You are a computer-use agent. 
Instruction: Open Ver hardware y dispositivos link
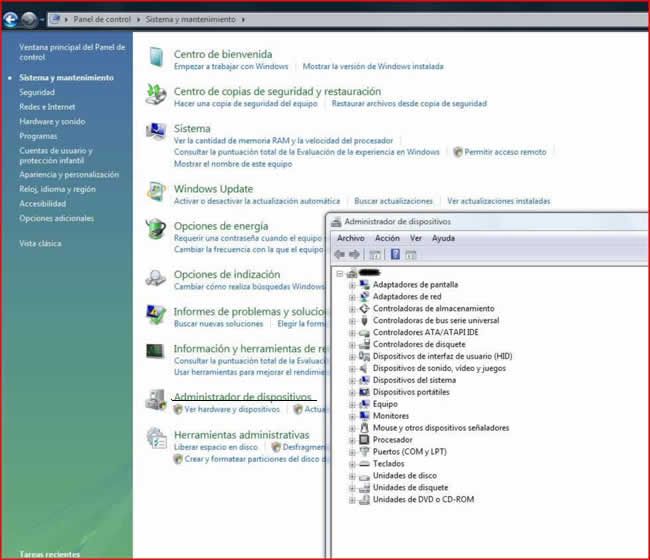[232, 410]
